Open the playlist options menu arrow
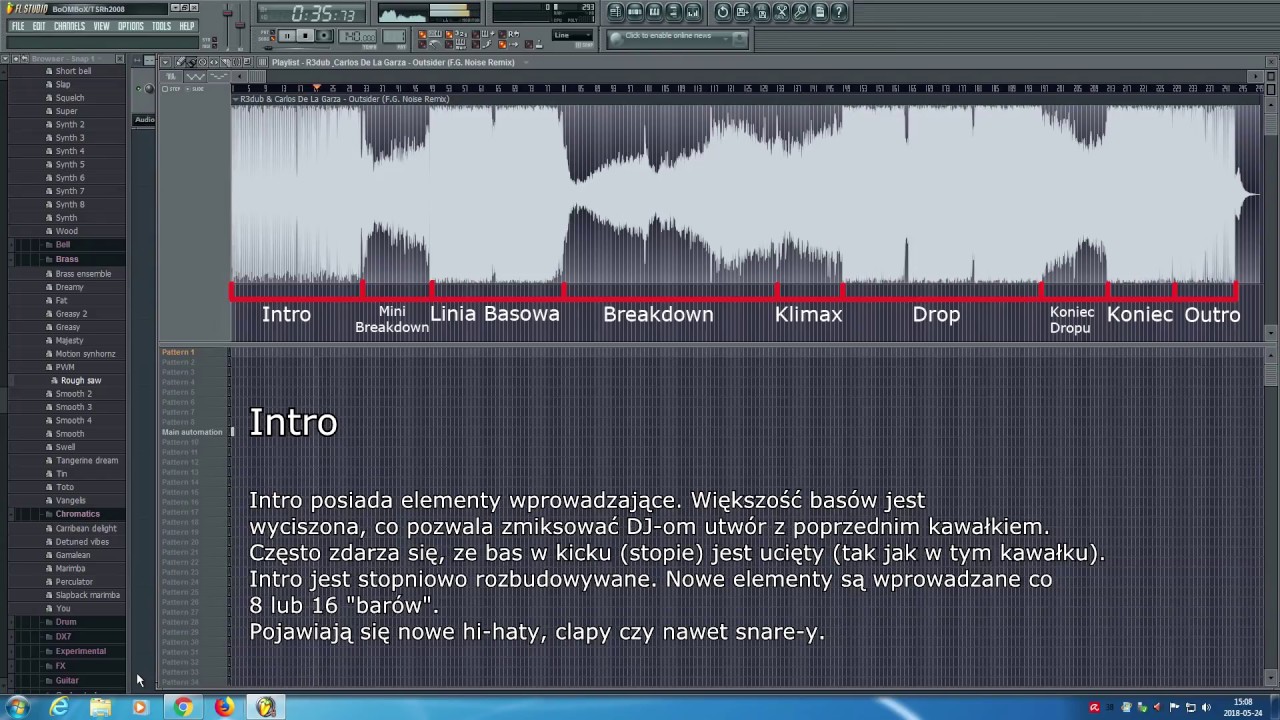 [x=165, y=62]
